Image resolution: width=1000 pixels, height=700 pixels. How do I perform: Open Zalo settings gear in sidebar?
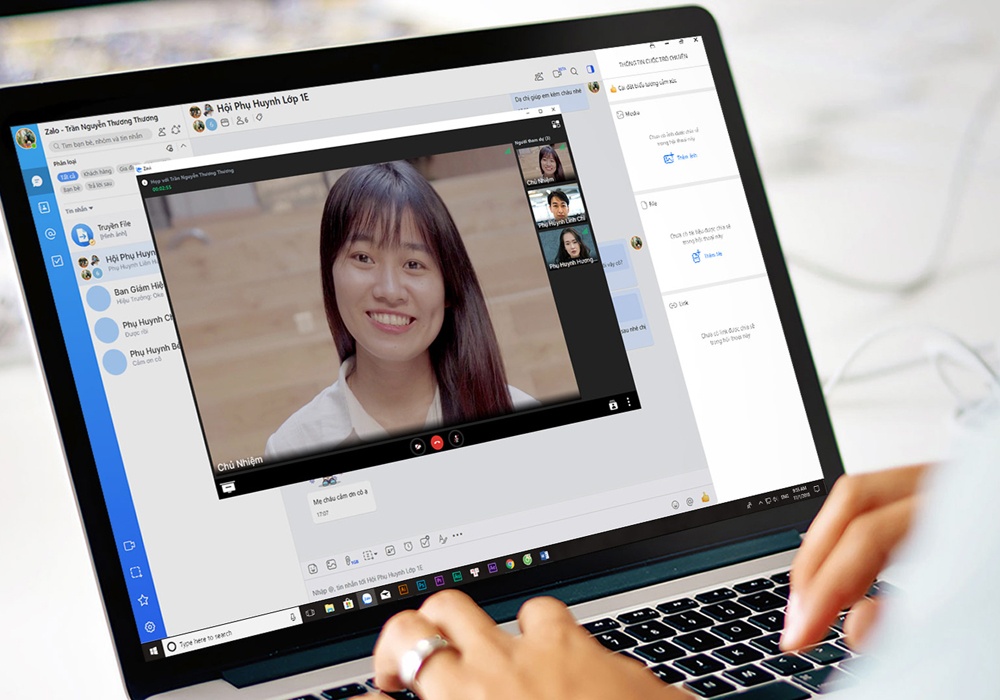coord(149,627)
